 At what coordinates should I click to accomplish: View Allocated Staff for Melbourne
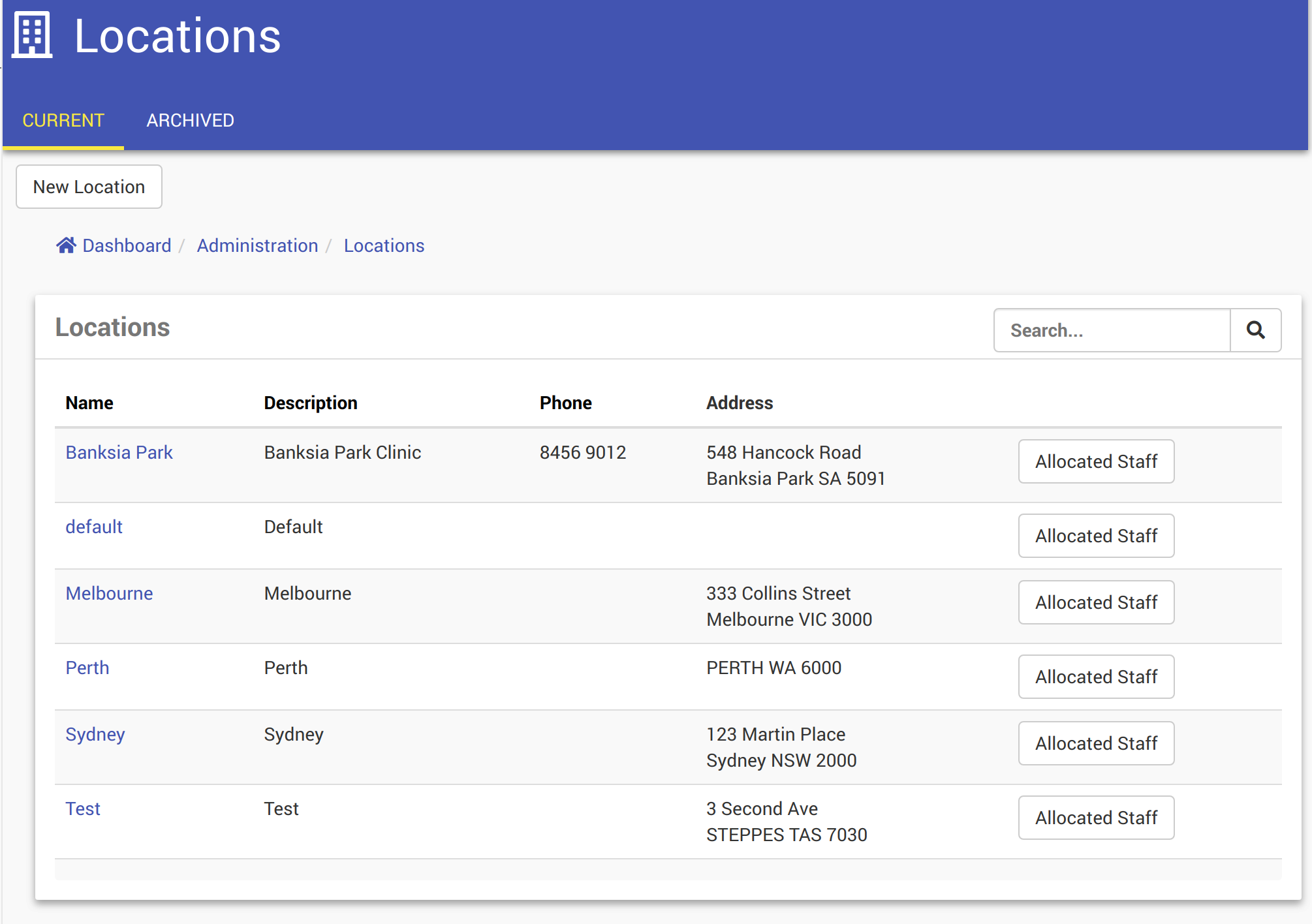1096,602
